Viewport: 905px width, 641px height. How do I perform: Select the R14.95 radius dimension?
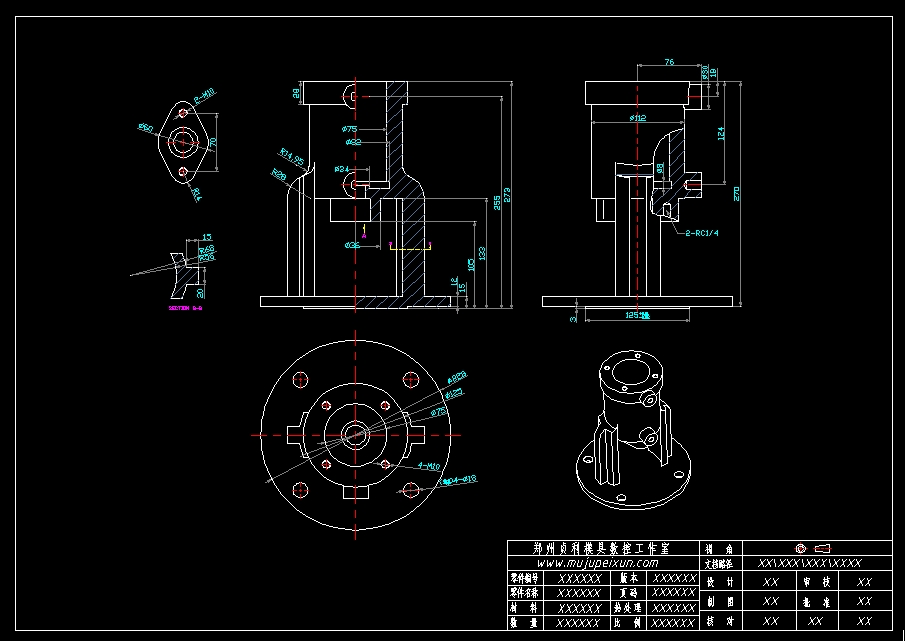tap(292, 157)
